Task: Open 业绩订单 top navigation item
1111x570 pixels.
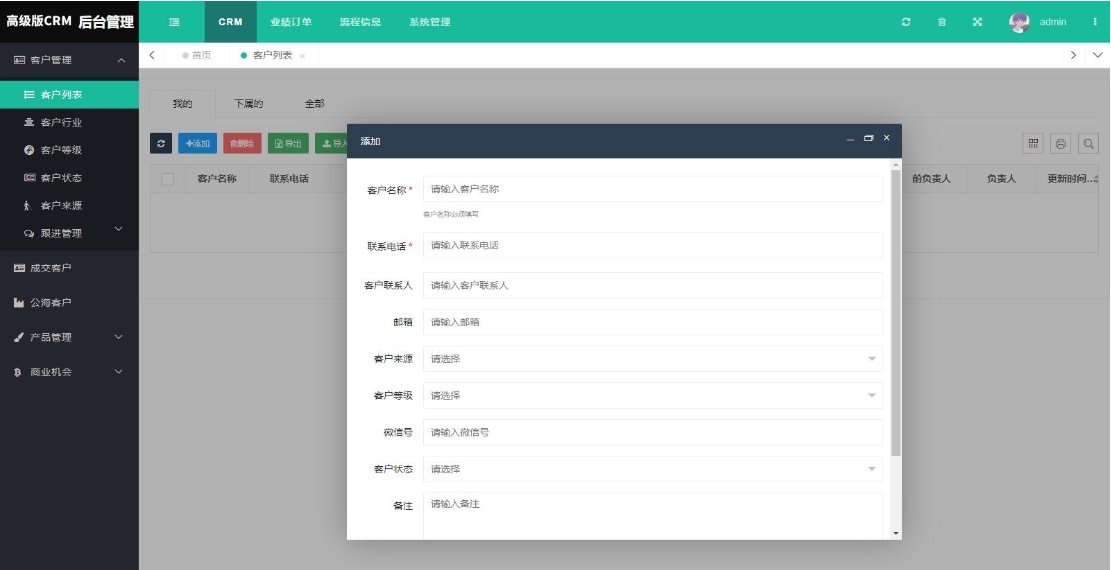Action: (x=291, y=22)
